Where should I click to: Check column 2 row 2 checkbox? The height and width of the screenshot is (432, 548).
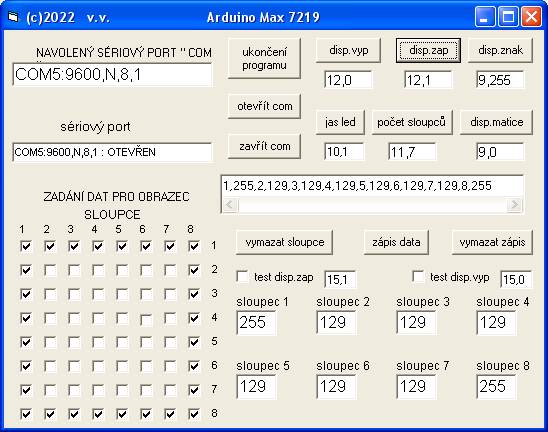pos(50,270)
